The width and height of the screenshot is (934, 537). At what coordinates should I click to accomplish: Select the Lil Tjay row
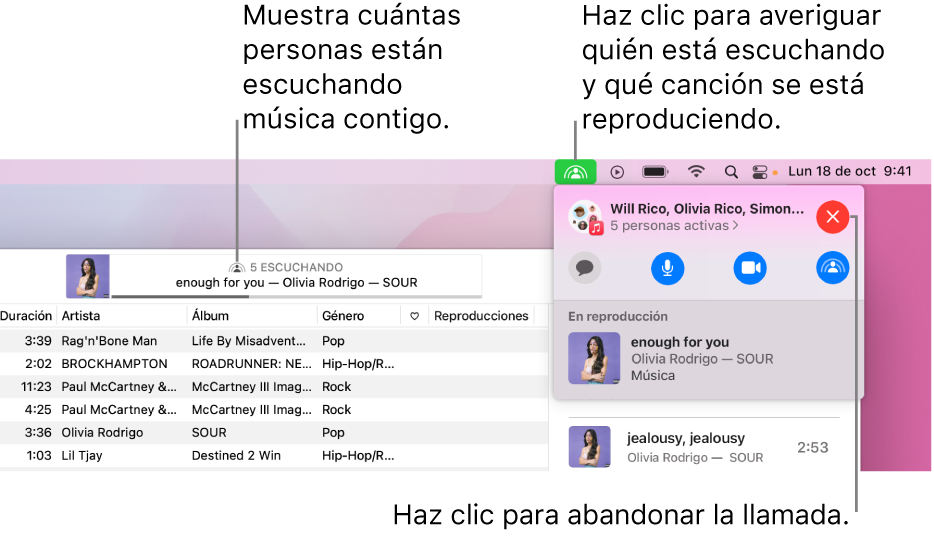274,455
